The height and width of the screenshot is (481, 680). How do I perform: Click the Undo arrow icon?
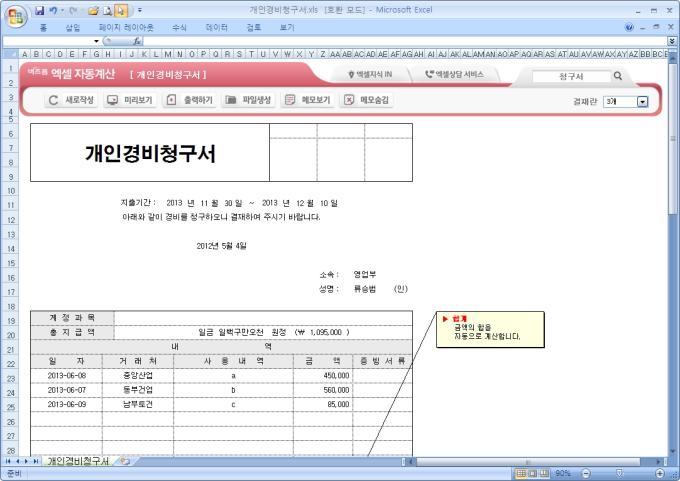coord(53,10)
